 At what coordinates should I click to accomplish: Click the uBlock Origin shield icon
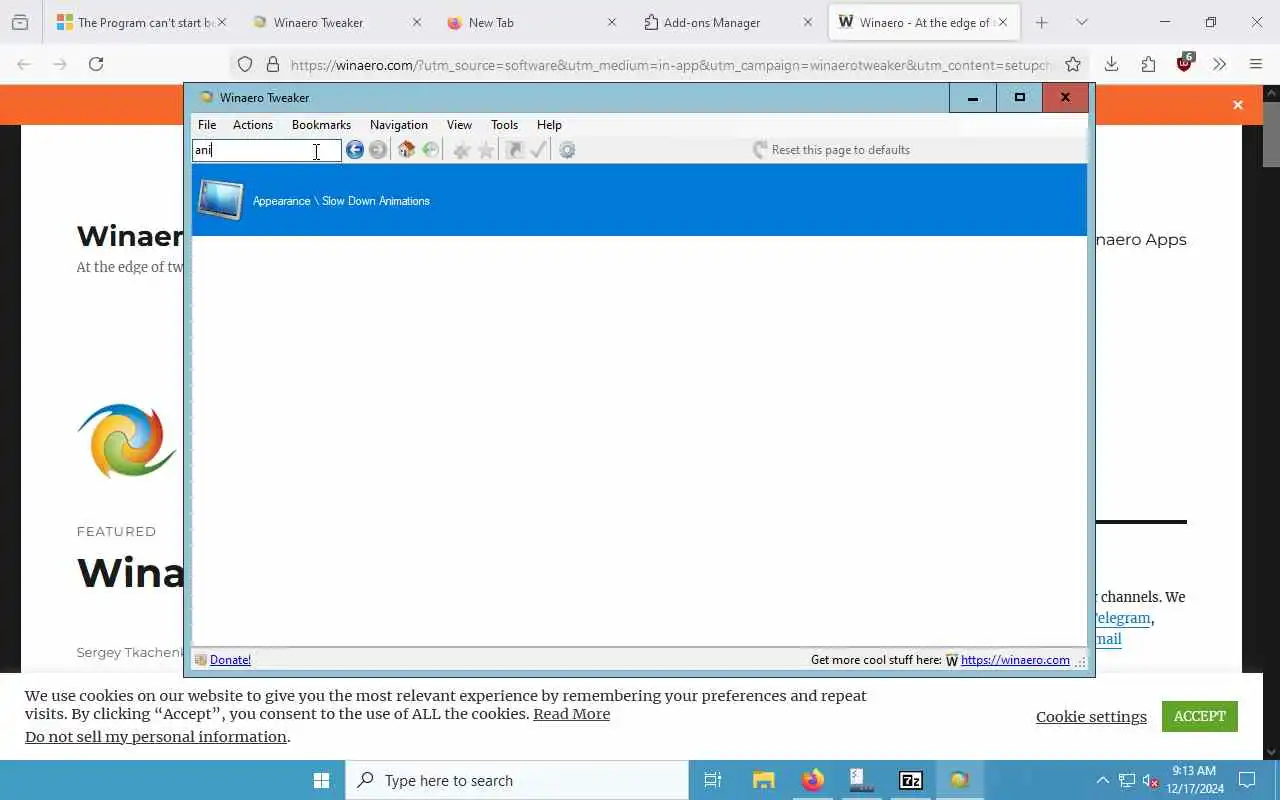point(1185,63)
